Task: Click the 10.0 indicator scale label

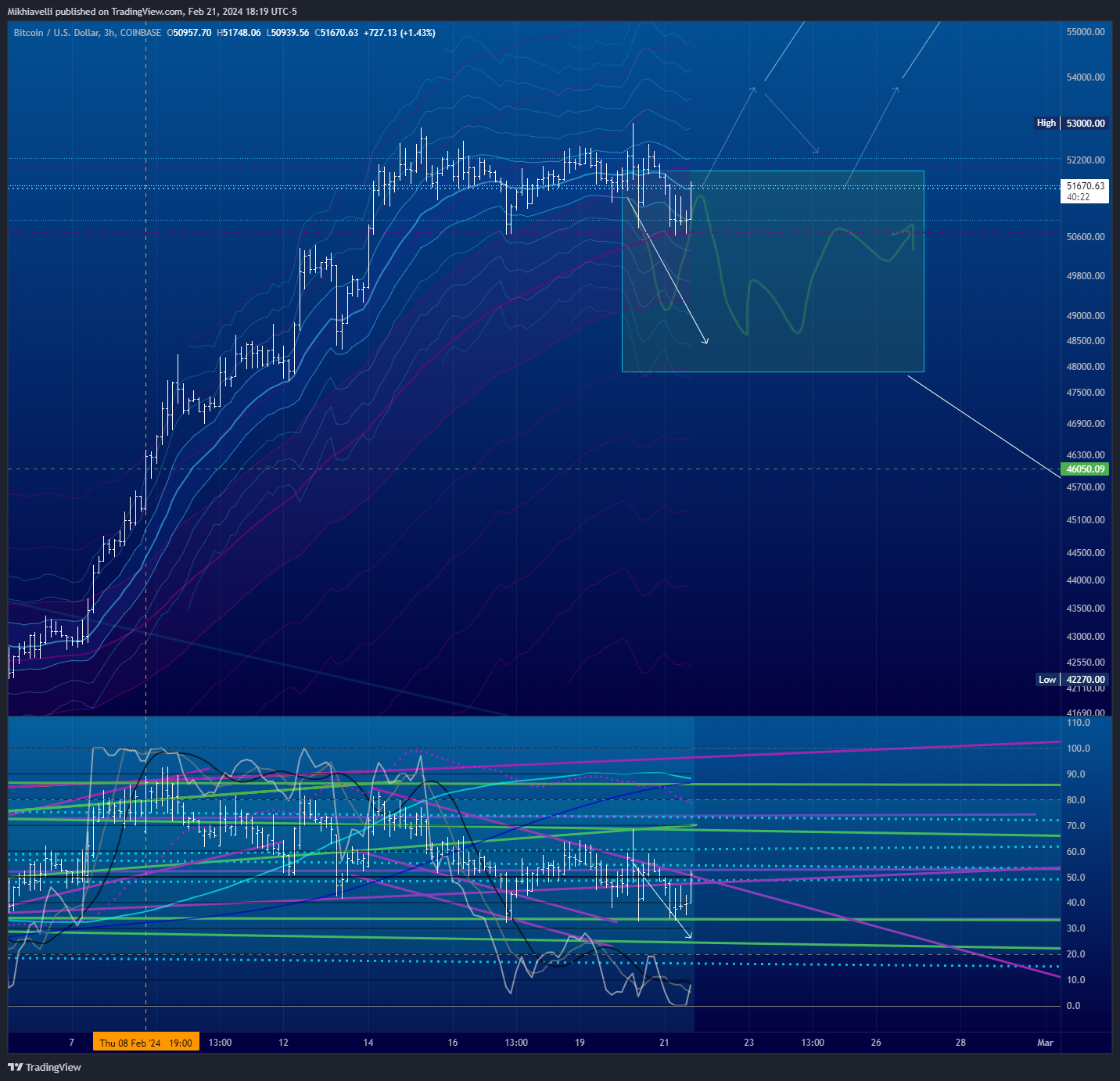Action: point(1076,980)
